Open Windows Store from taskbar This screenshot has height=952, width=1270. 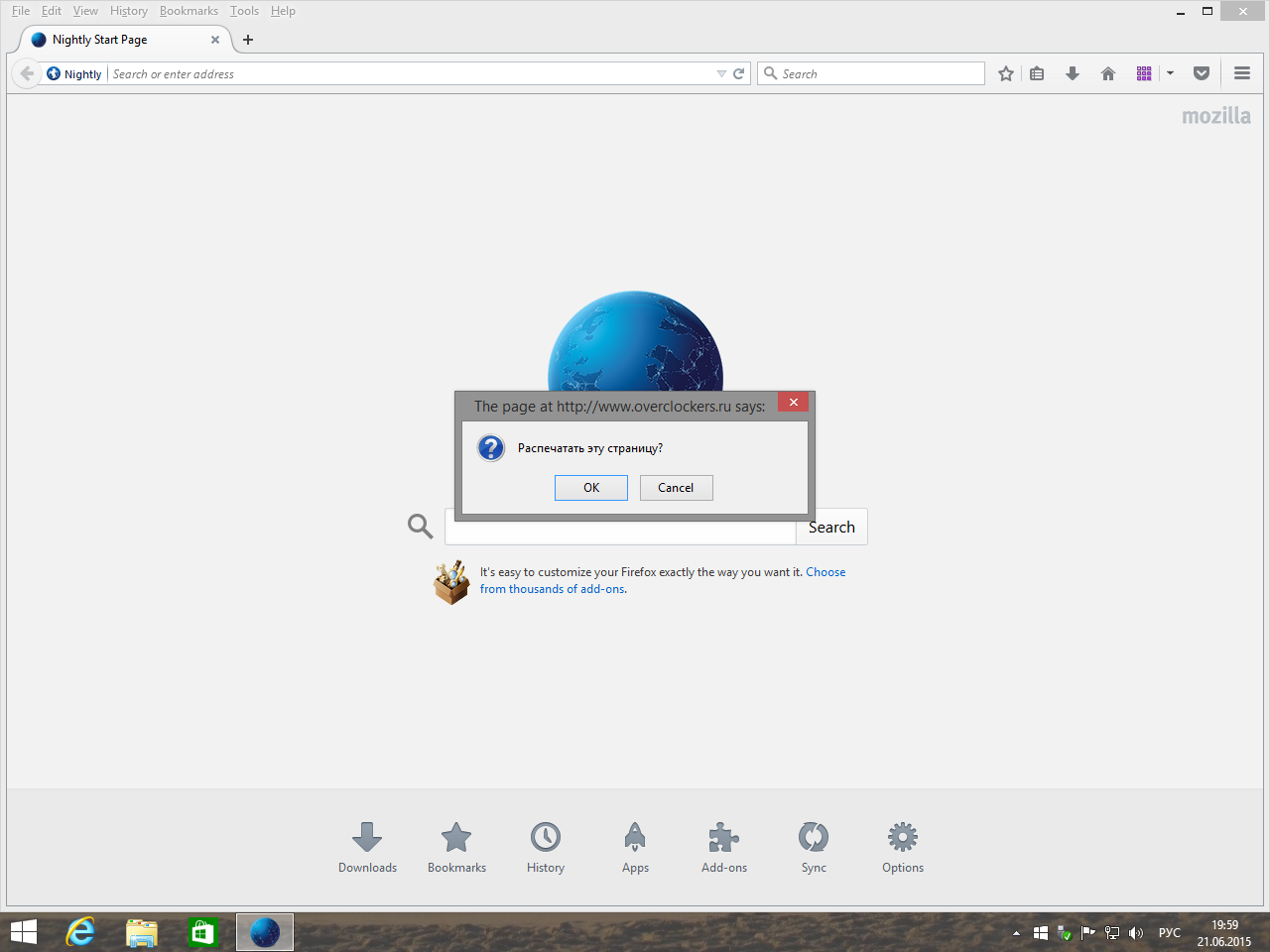(x=203, y=932)
